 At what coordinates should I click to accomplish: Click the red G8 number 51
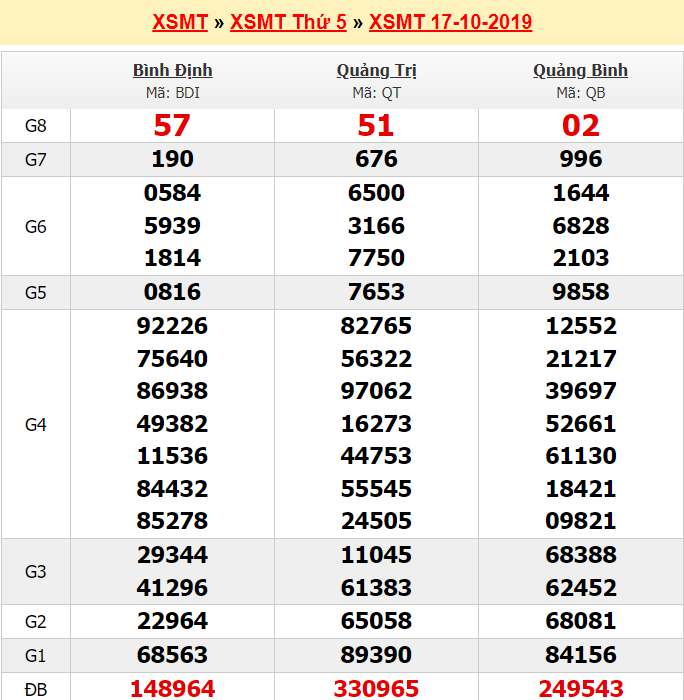(376, 125)
